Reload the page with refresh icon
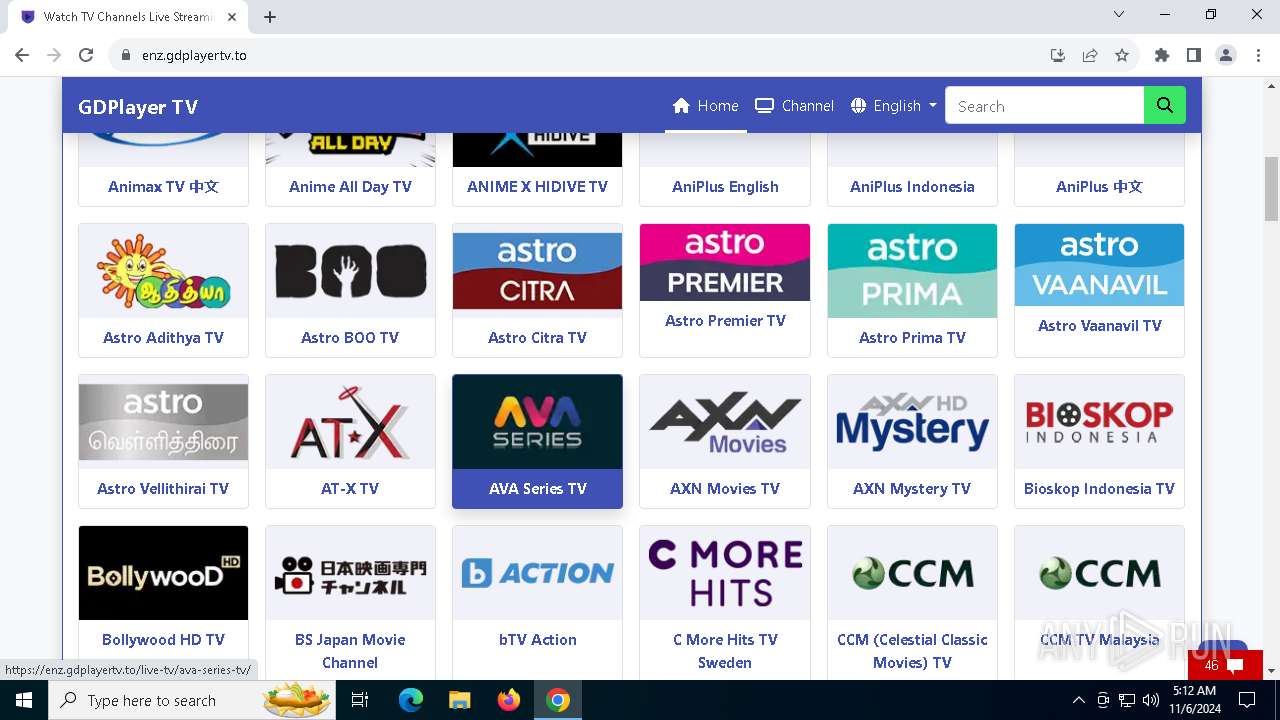The width and height of the screenshot is (1280, 720). tap(86, 55)
